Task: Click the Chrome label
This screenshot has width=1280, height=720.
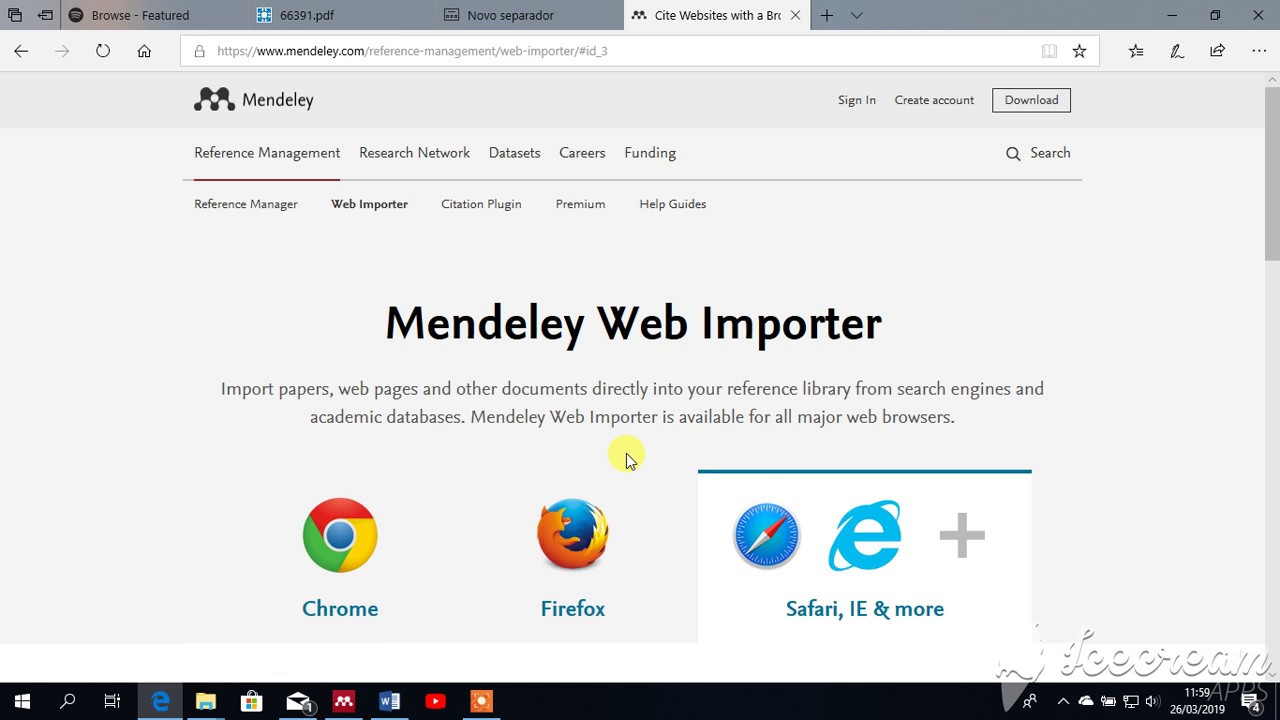Action: 340,608
